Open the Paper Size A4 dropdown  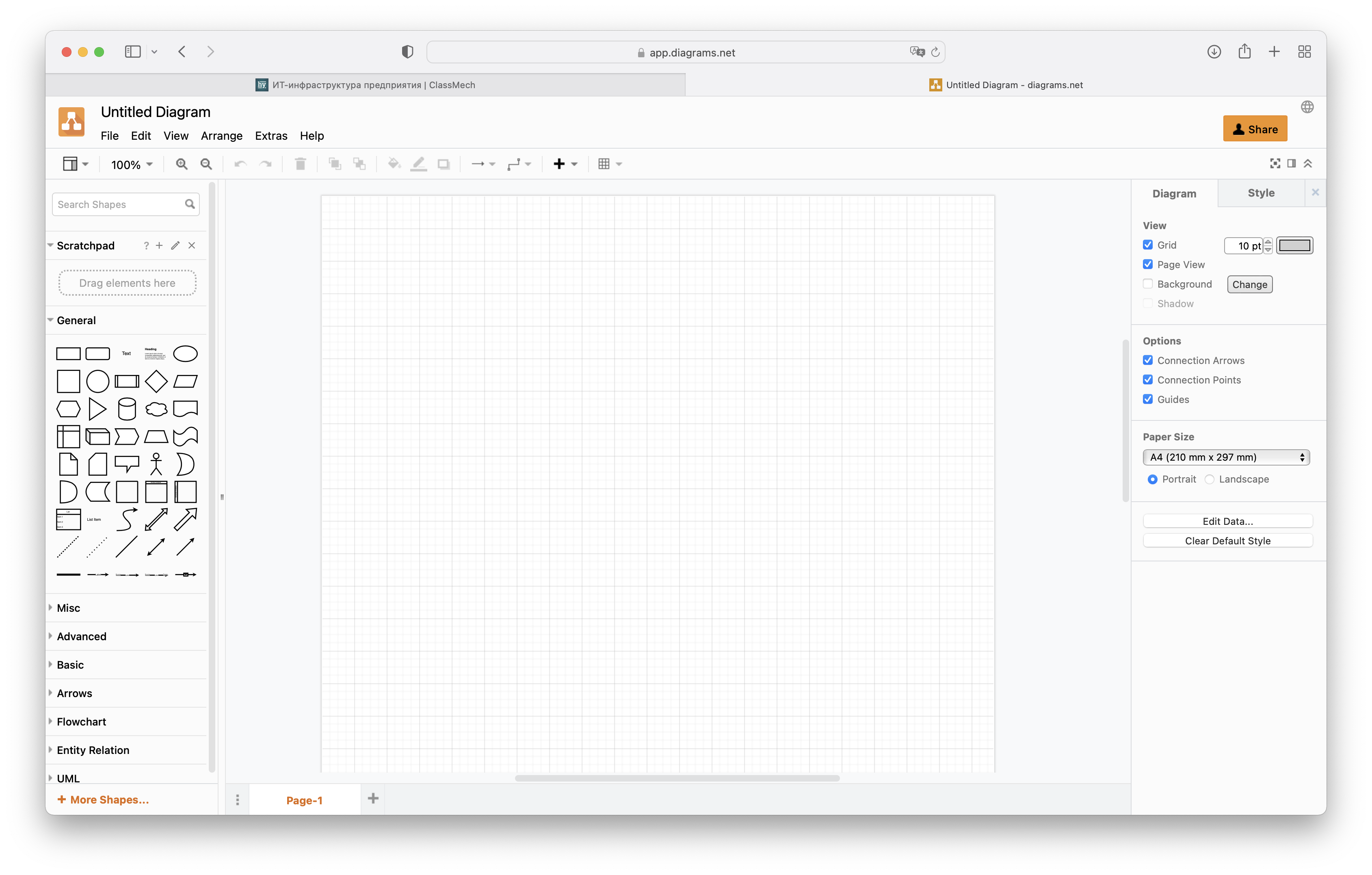[x=1226, y=457]
